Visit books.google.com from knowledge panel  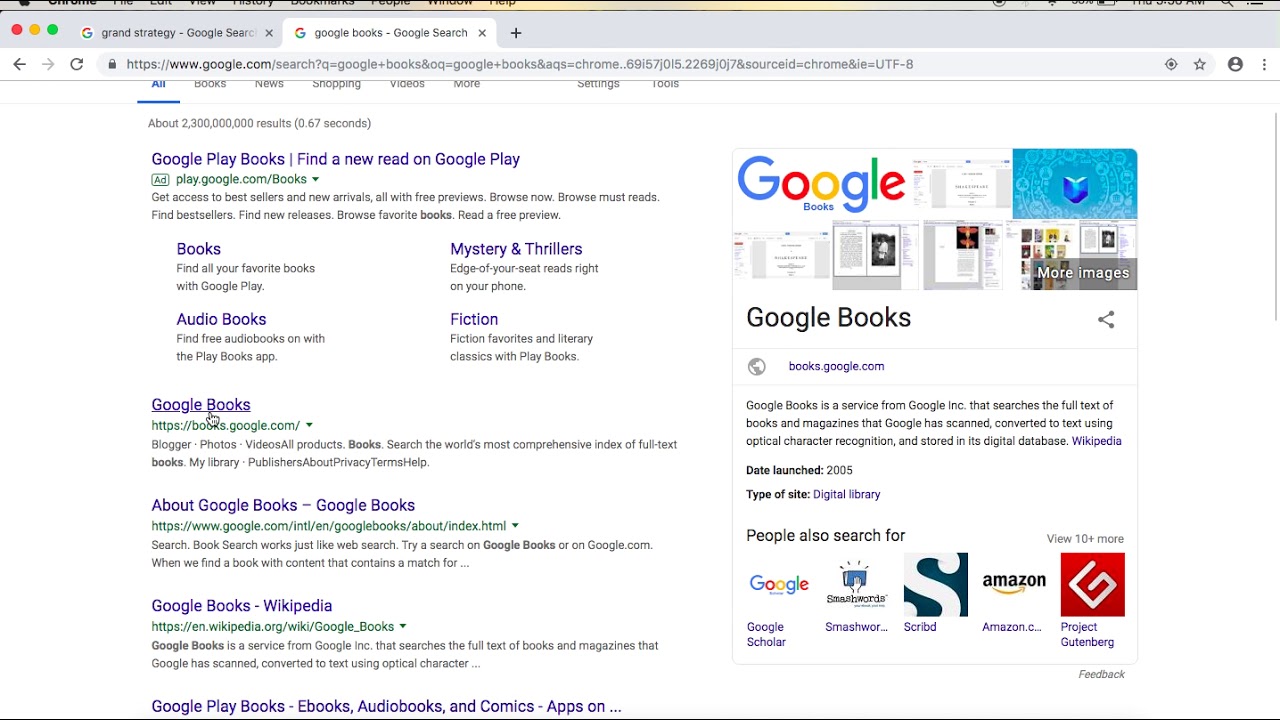(x=836, y=366)
